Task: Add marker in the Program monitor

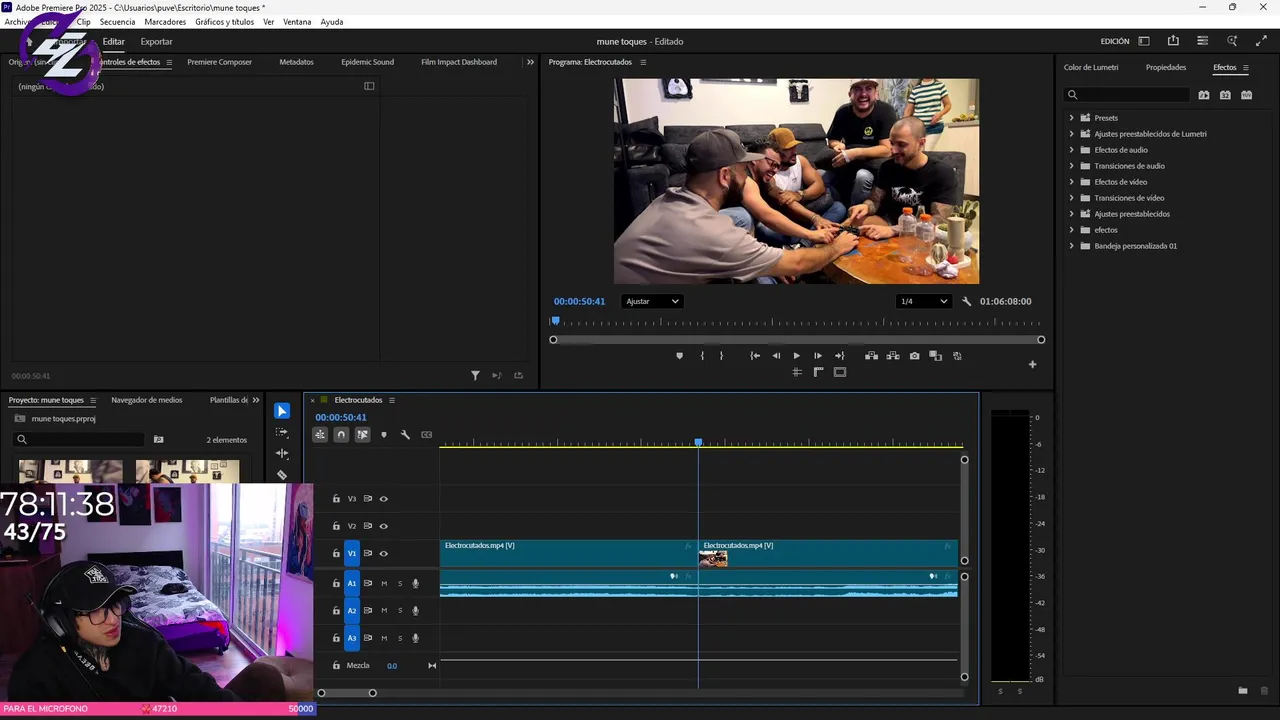Action: (x=680, y=356)
